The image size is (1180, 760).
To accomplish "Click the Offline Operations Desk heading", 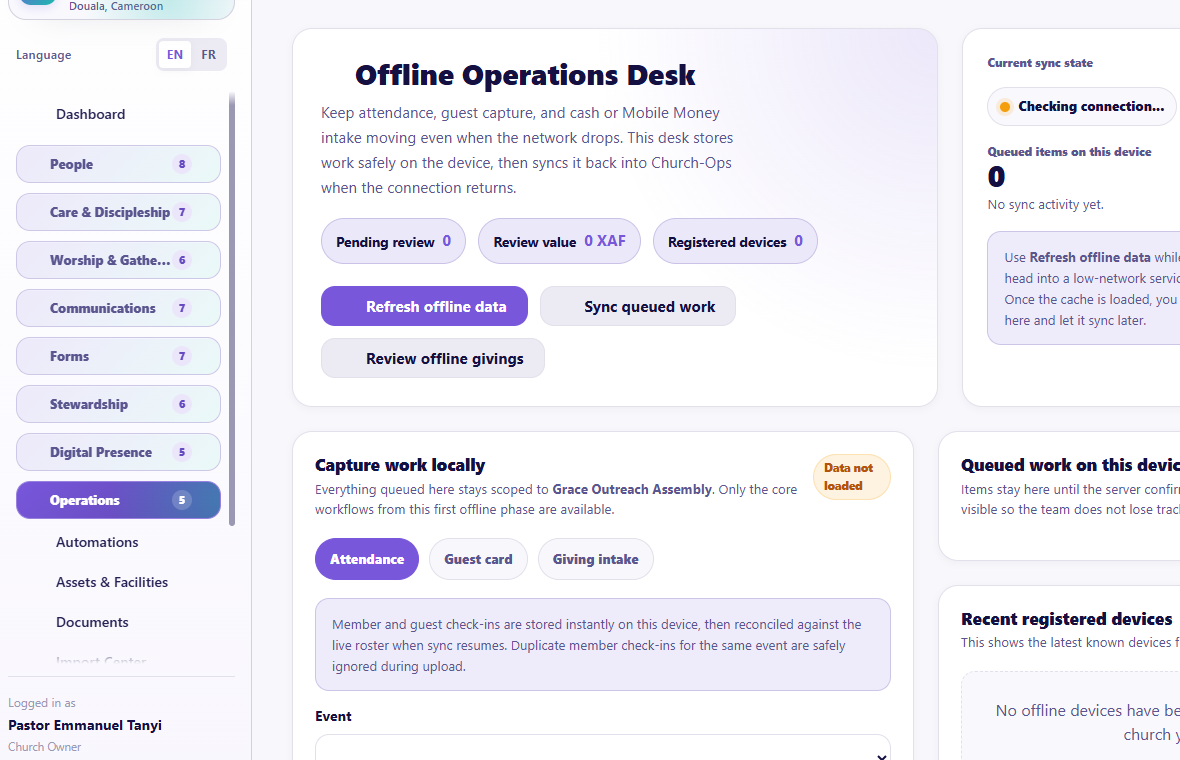I will [525, 75].
